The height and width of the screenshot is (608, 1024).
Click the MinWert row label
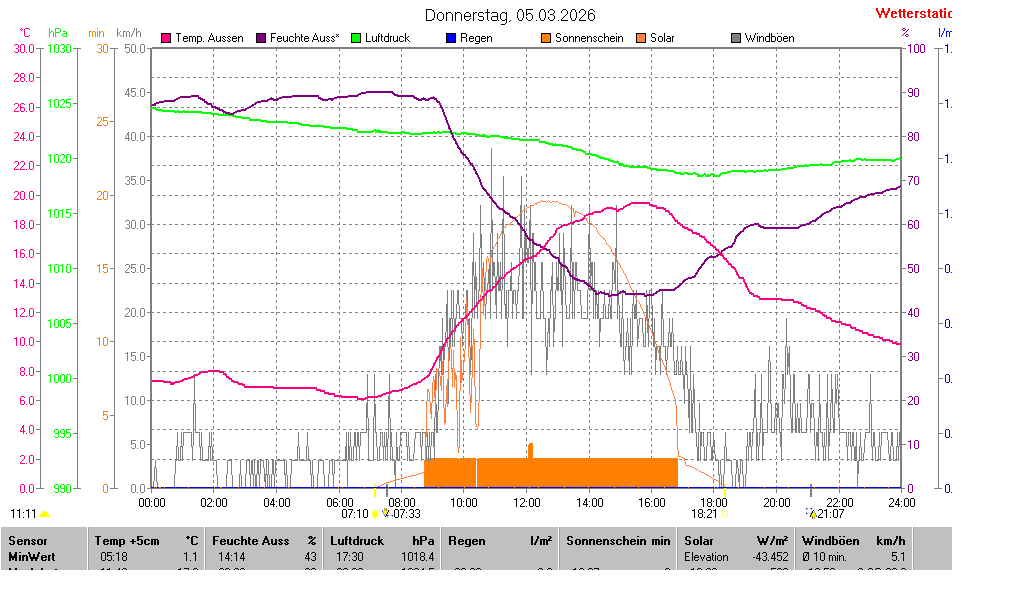pos(33,556)
